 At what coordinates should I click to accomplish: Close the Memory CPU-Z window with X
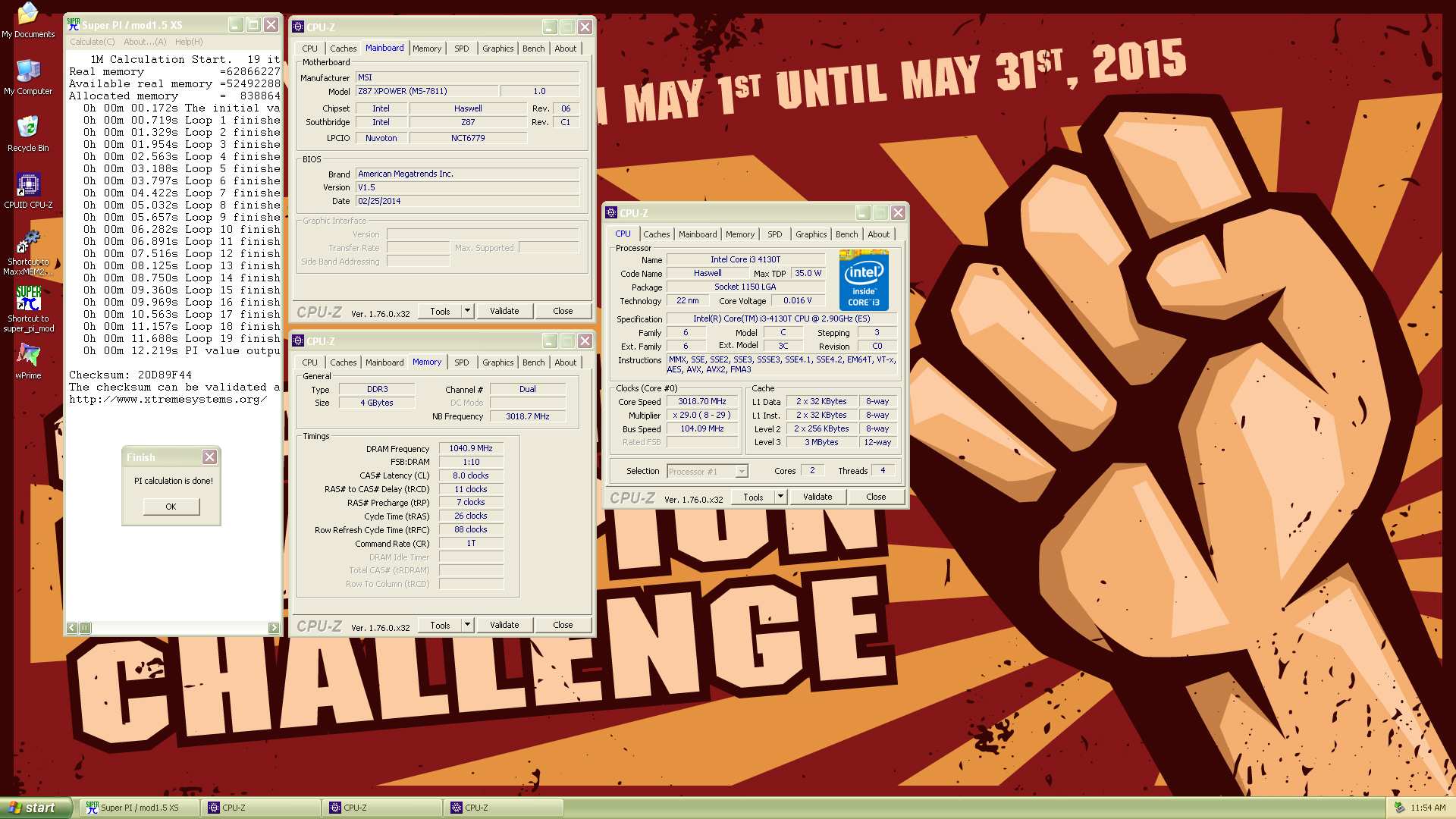[x=585, y=340]
